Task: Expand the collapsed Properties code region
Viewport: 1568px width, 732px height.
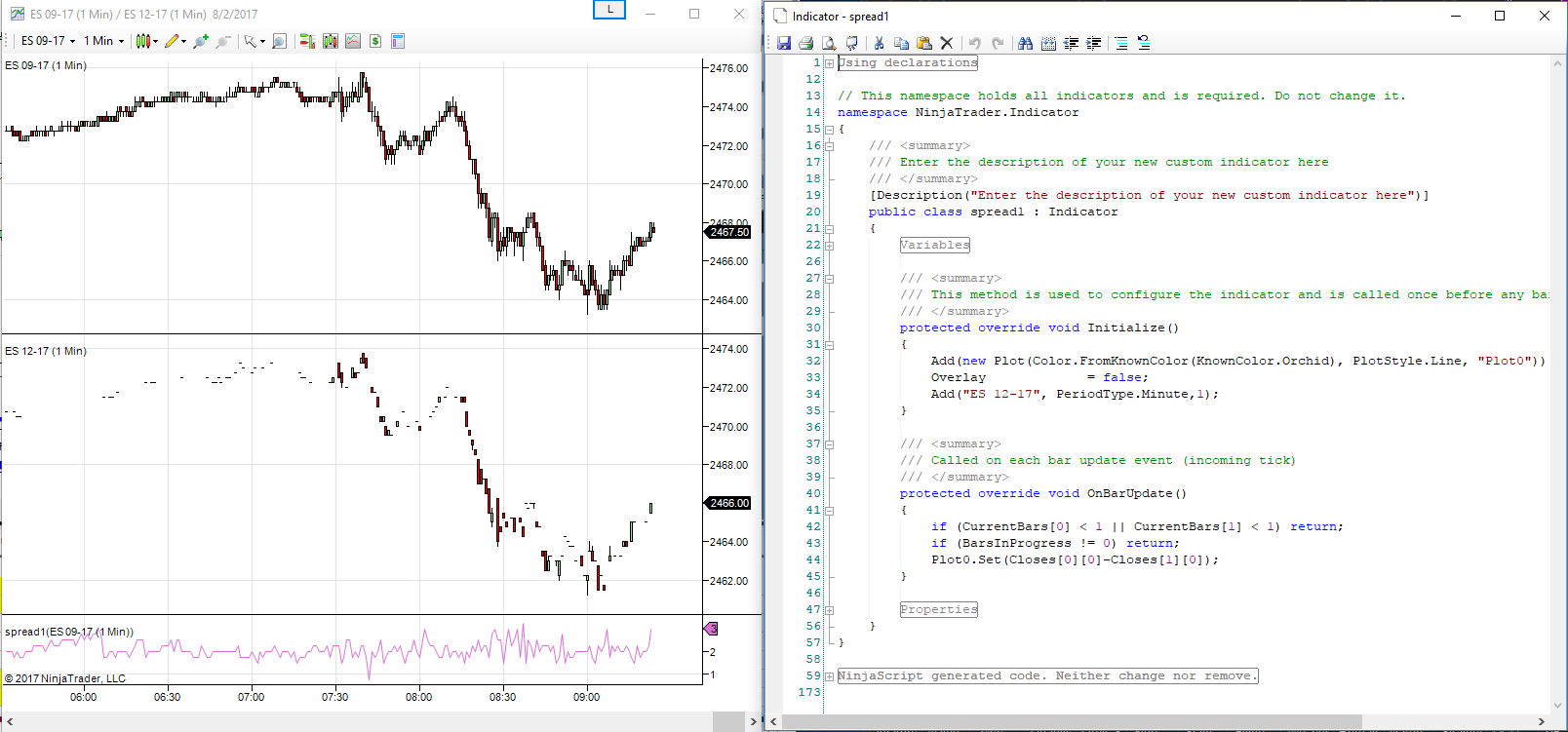Action: tap(829, 610)
